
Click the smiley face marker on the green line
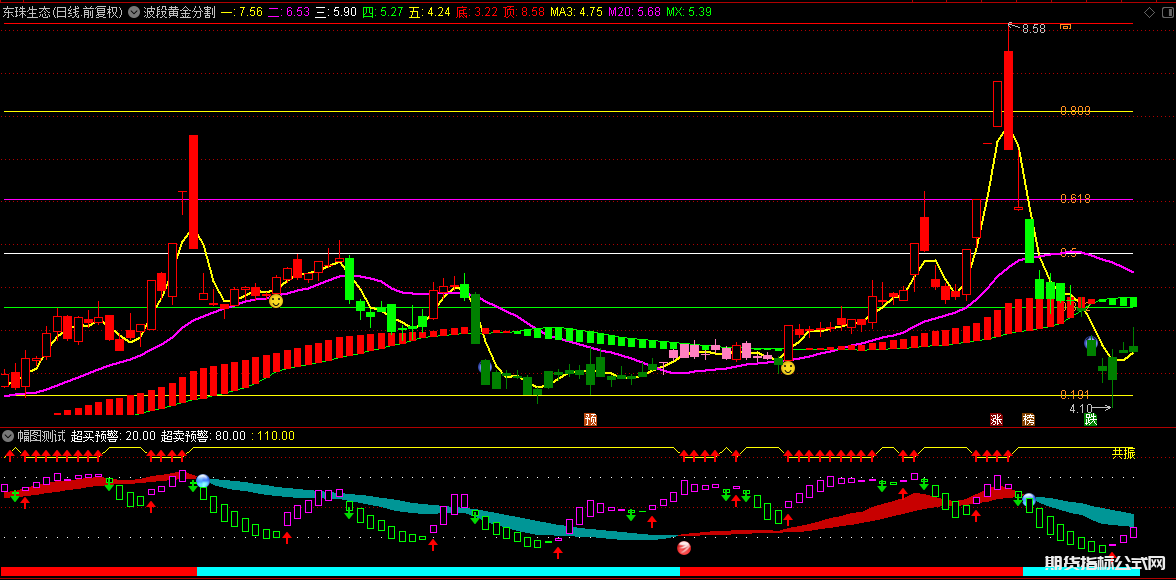click(x=276, y=301)
